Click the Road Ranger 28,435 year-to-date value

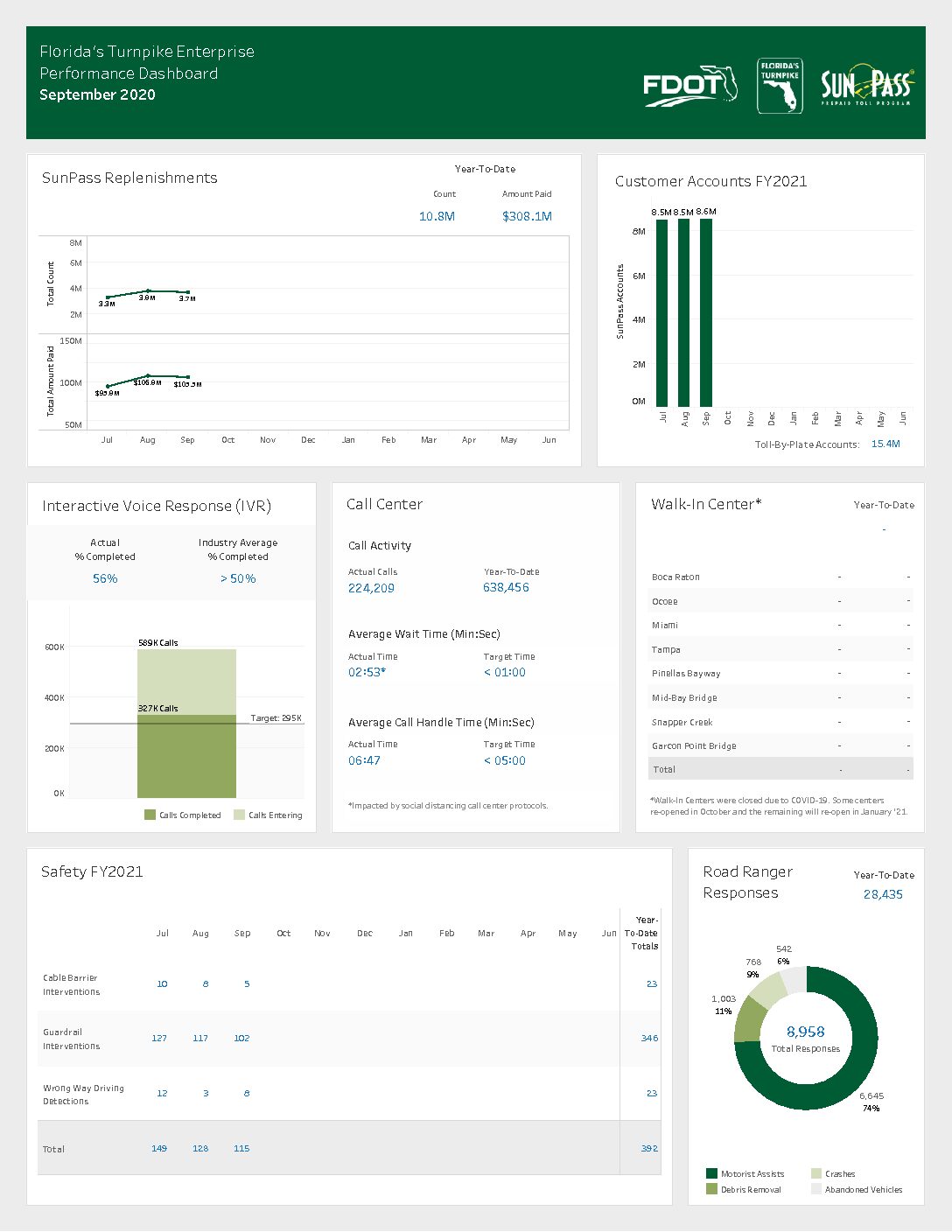tap(883, 894)
